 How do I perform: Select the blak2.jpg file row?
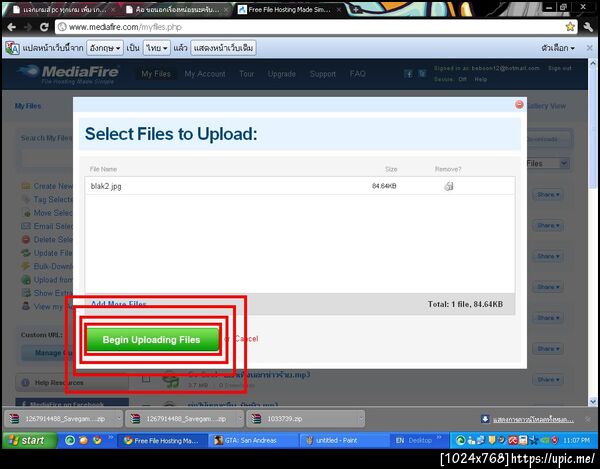pyautogui.click(x=300, y=186)
